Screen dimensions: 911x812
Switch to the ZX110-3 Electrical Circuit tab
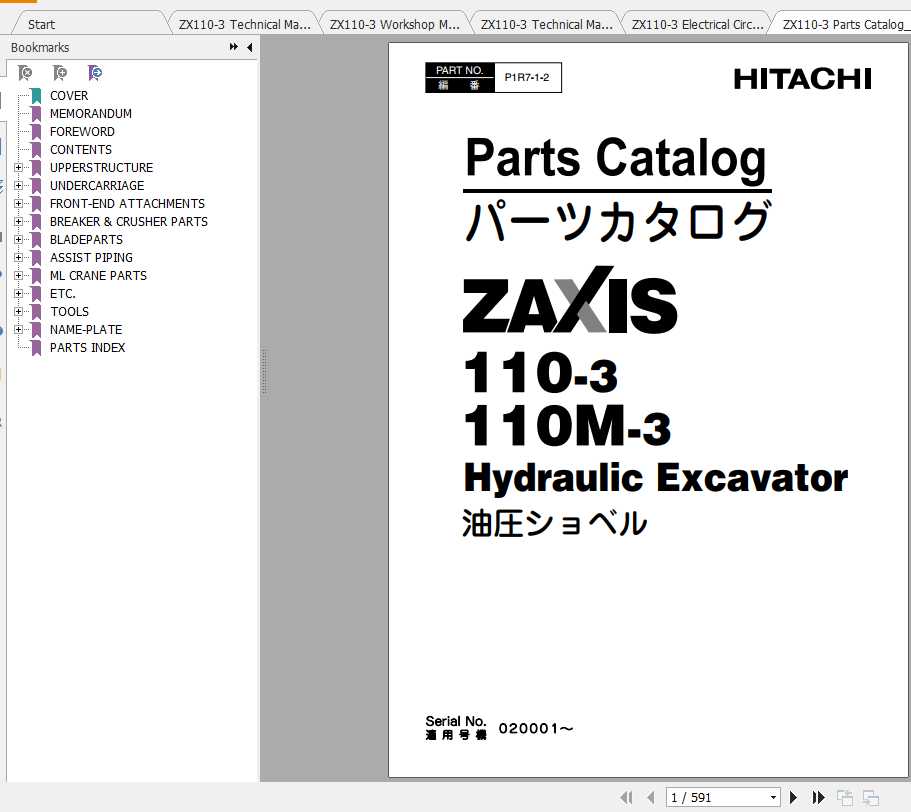pos(697,23)
